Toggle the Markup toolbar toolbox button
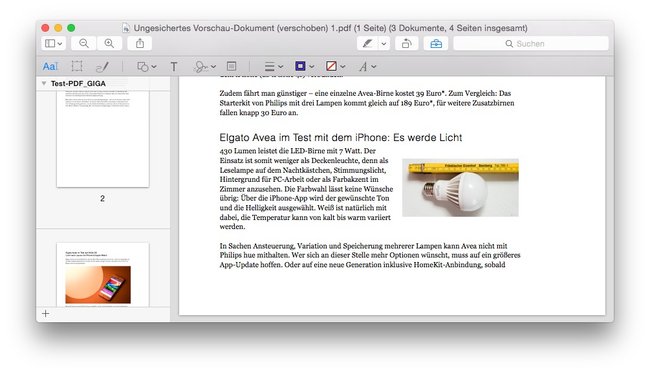Image resolution: width=650 pixels, height=374 pixels. (x=436, y=44)
